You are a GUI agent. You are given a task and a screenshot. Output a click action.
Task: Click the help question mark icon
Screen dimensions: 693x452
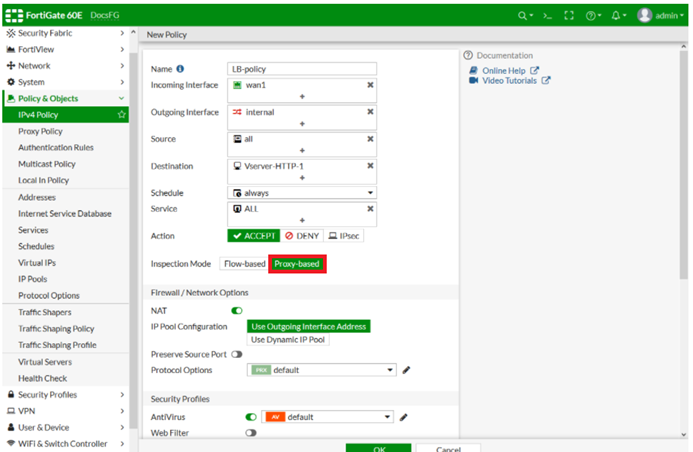(x=592, y=16)
